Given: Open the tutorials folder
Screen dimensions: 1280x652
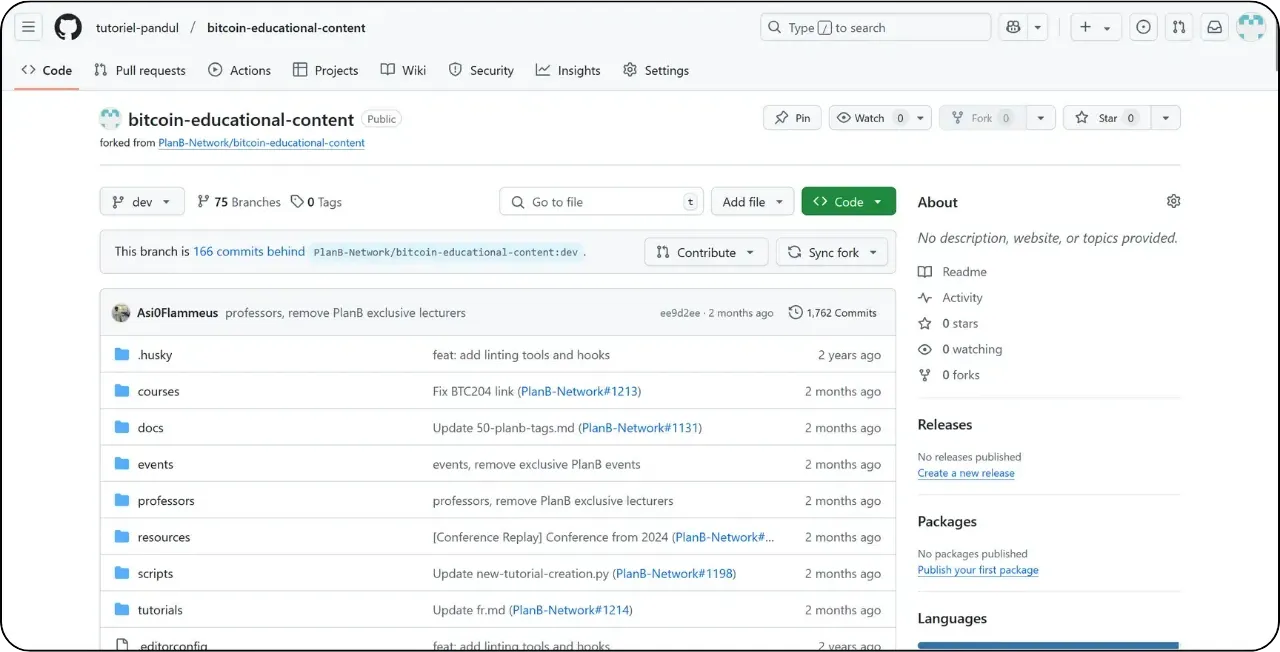Looking at the screenshot, I should [160, 609].
